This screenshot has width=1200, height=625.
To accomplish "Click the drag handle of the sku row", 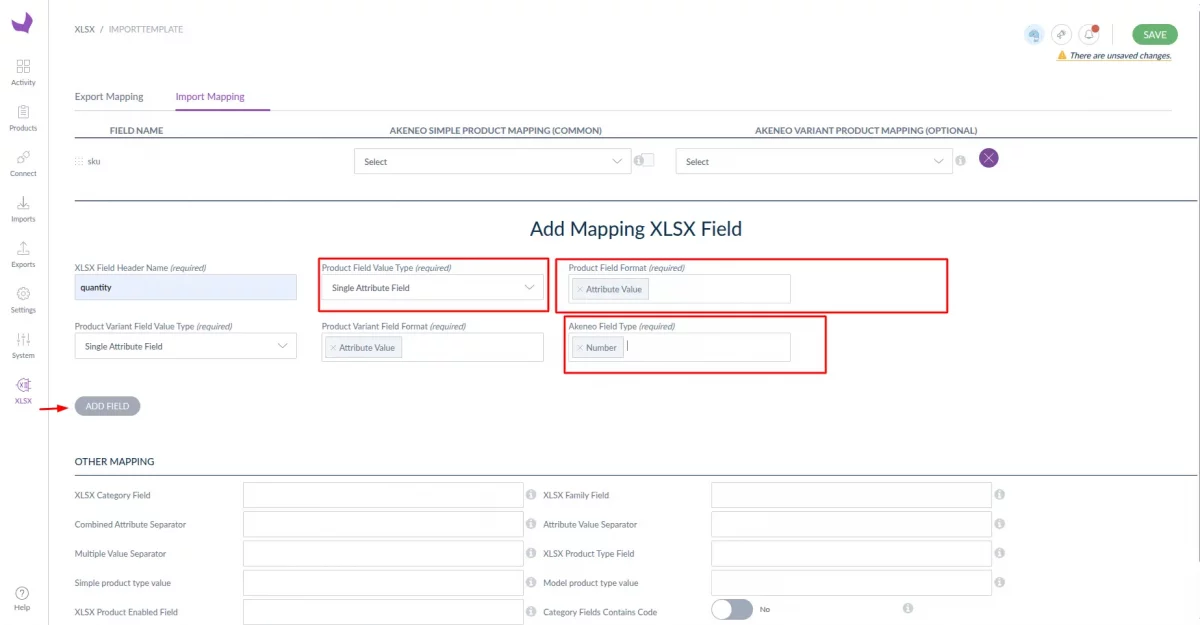I will click(x=79, y=161).
